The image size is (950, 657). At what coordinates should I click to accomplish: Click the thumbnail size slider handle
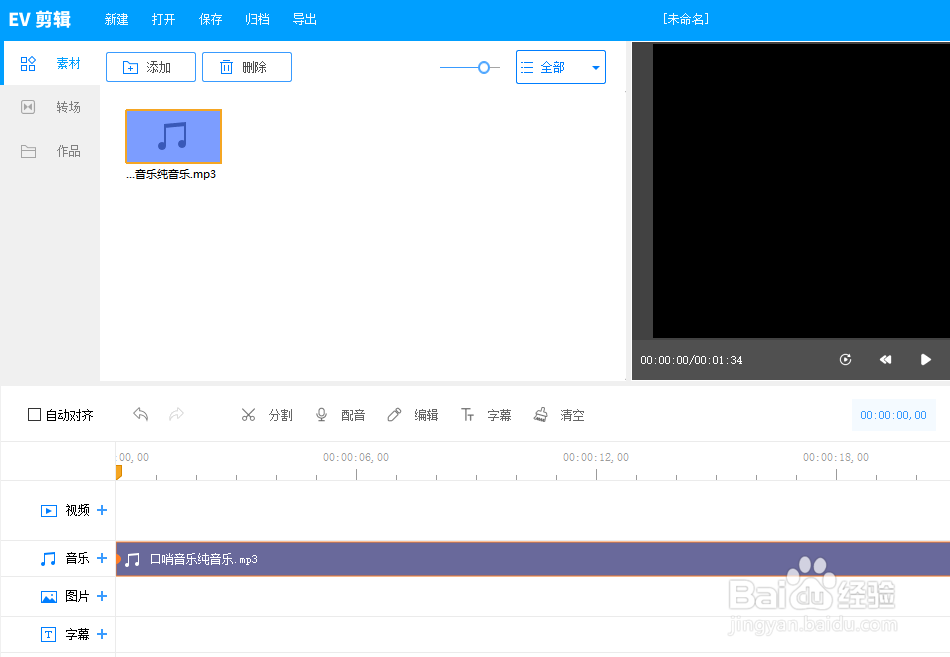pos(483,67)
